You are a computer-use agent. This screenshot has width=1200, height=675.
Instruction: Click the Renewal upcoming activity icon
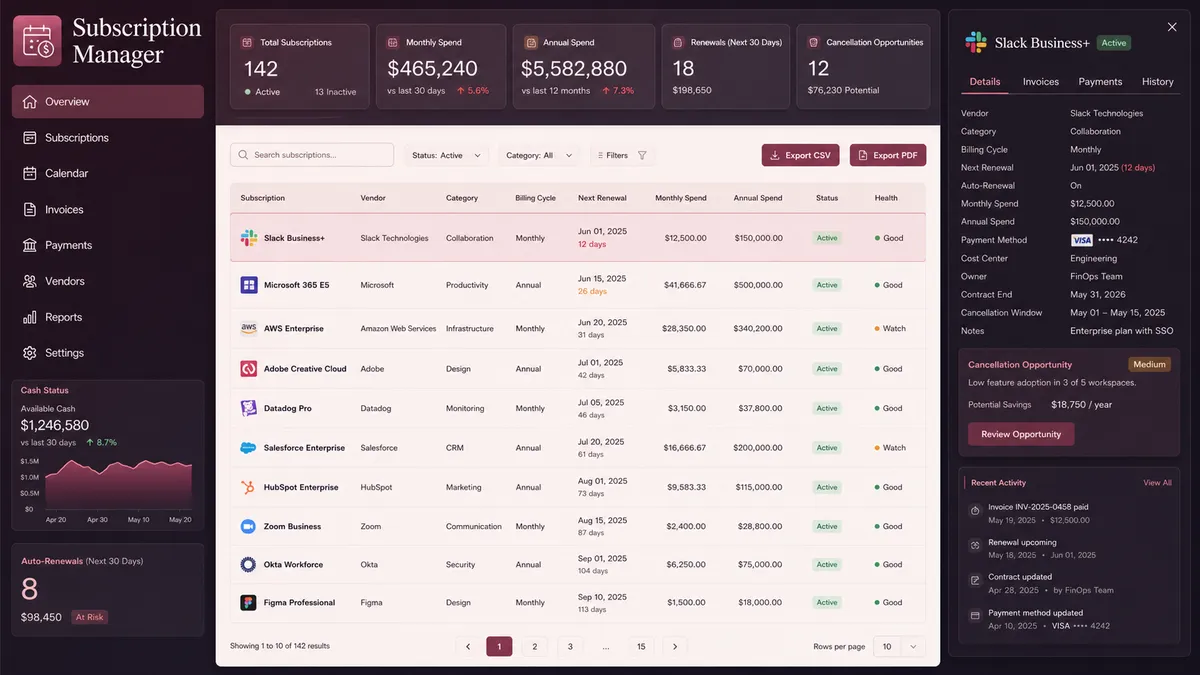[x=976, y=545]
